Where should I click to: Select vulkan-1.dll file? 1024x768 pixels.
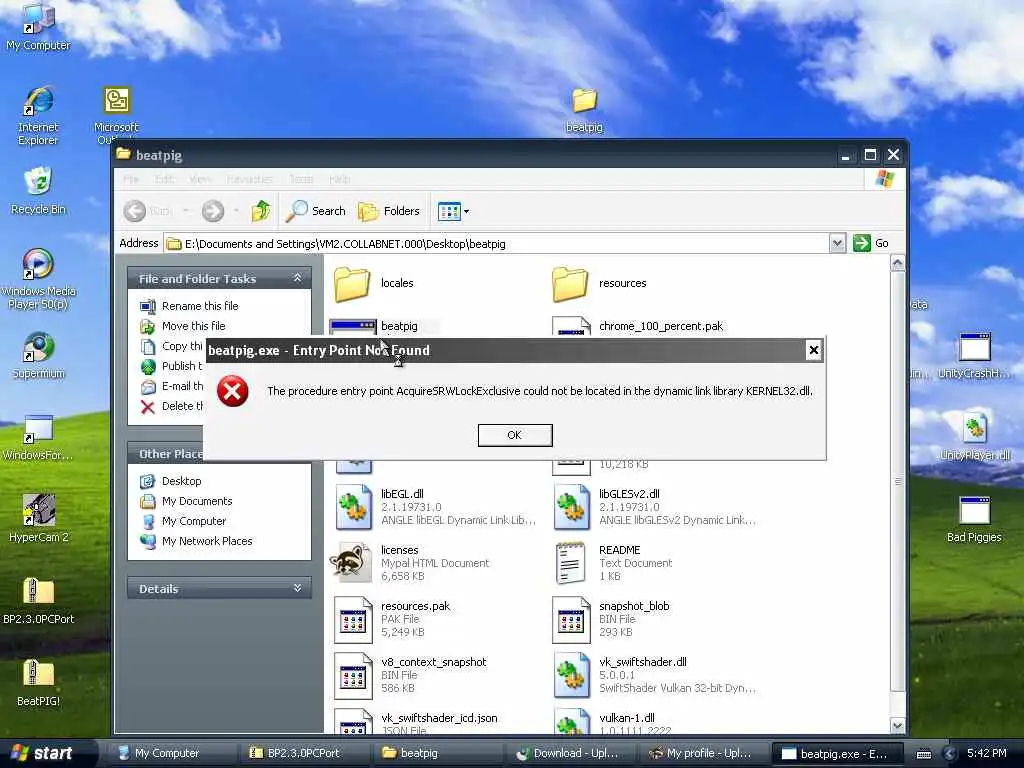point(612,722)
